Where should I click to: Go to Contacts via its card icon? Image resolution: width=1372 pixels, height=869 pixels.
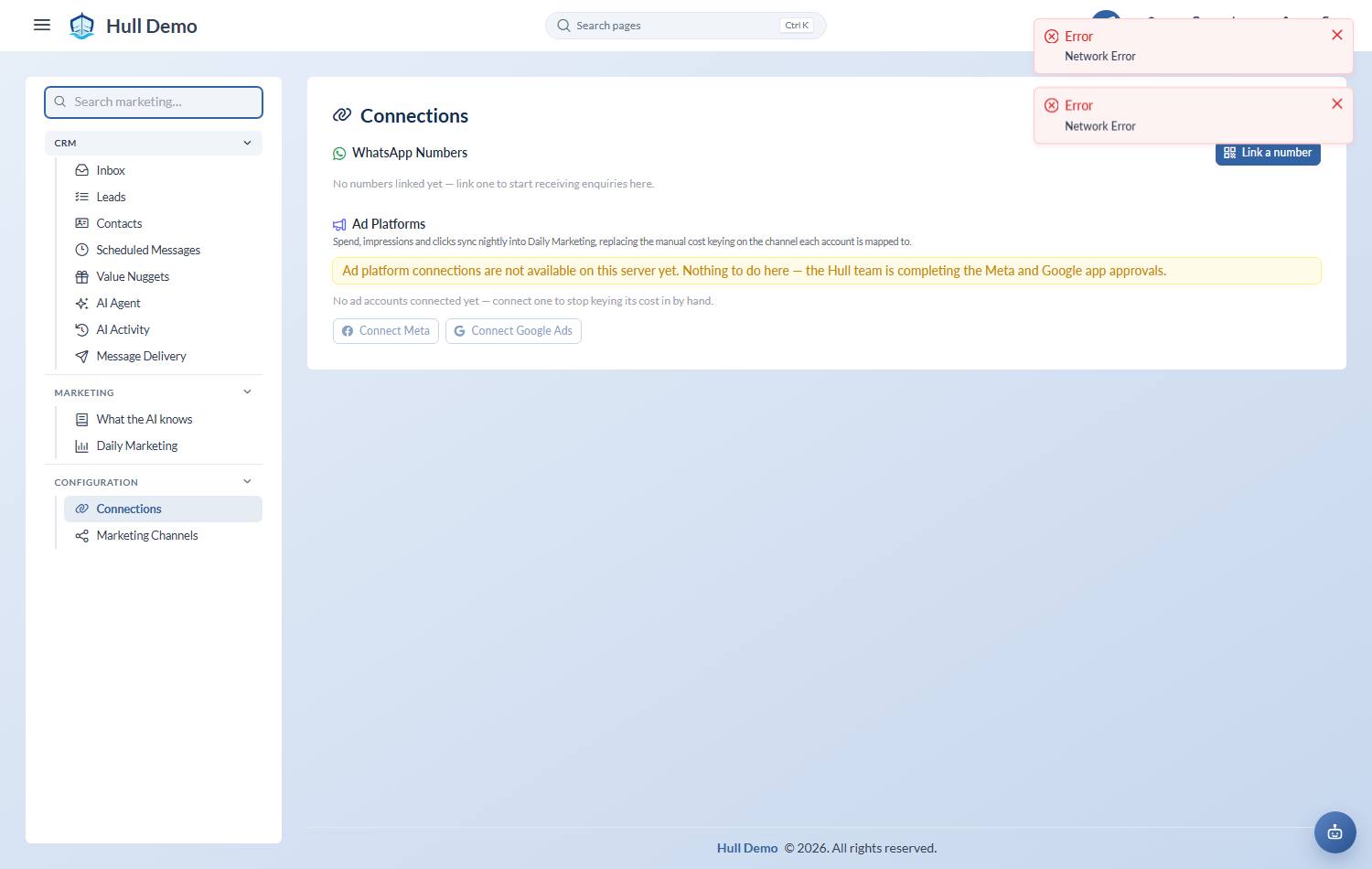81,223
